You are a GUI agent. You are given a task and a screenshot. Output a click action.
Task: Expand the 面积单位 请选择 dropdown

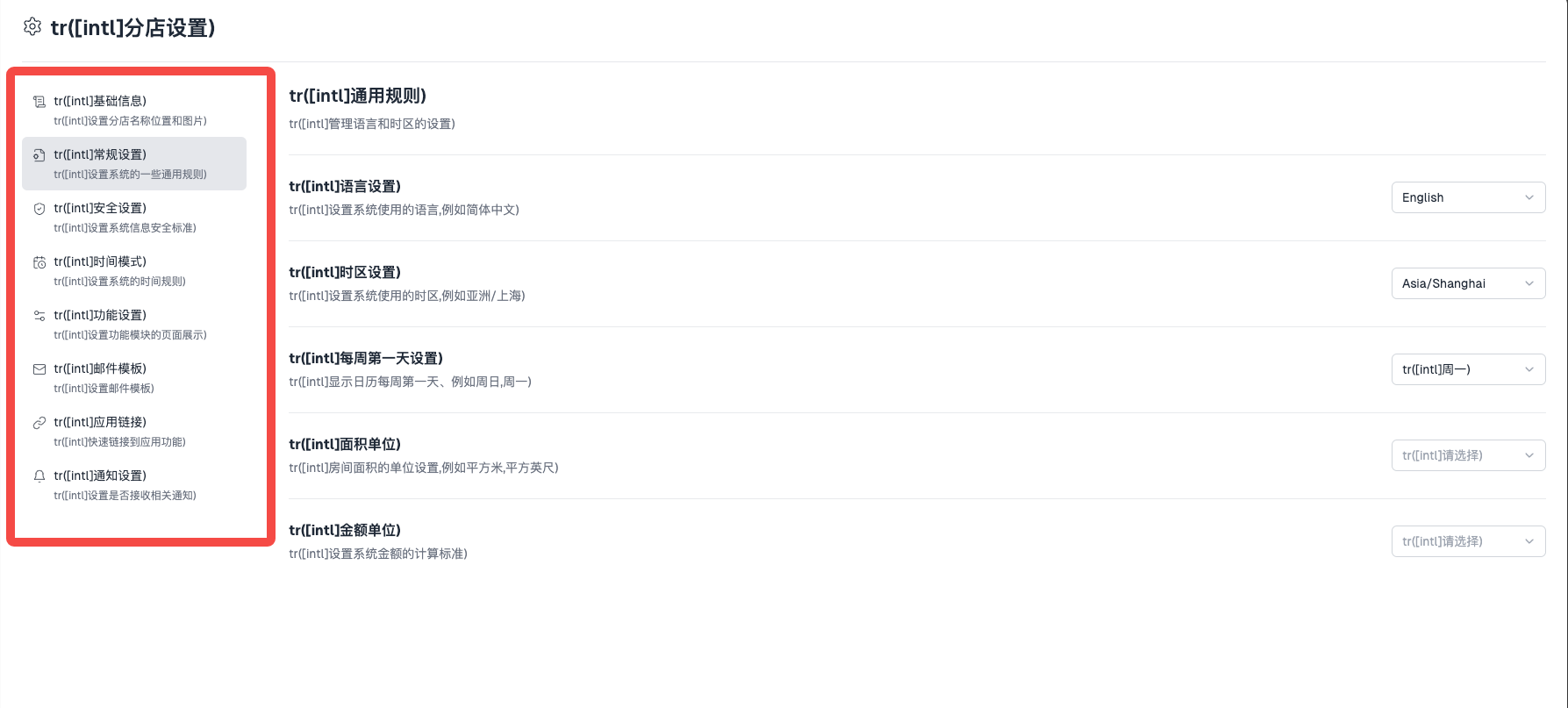click(x=1468, y=455)
